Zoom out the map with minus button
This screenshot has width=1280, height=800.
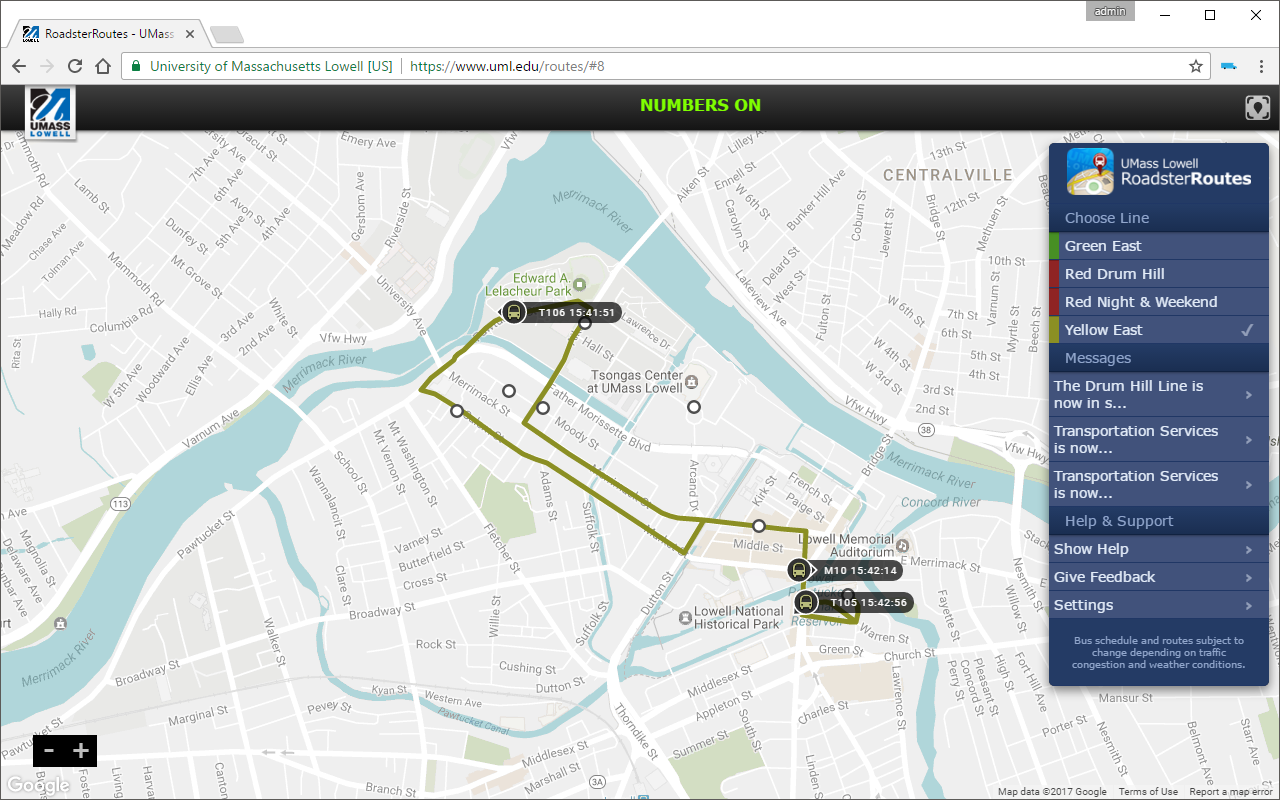coord(49,751)
